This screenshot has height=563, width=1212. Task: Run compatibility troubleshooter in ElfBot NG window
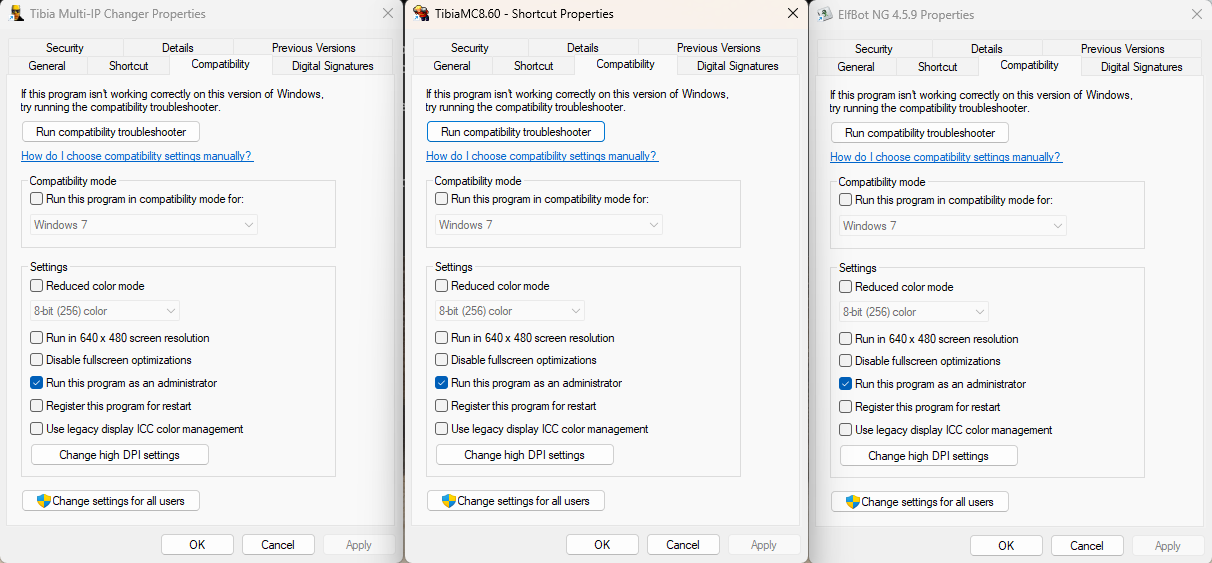920,133
